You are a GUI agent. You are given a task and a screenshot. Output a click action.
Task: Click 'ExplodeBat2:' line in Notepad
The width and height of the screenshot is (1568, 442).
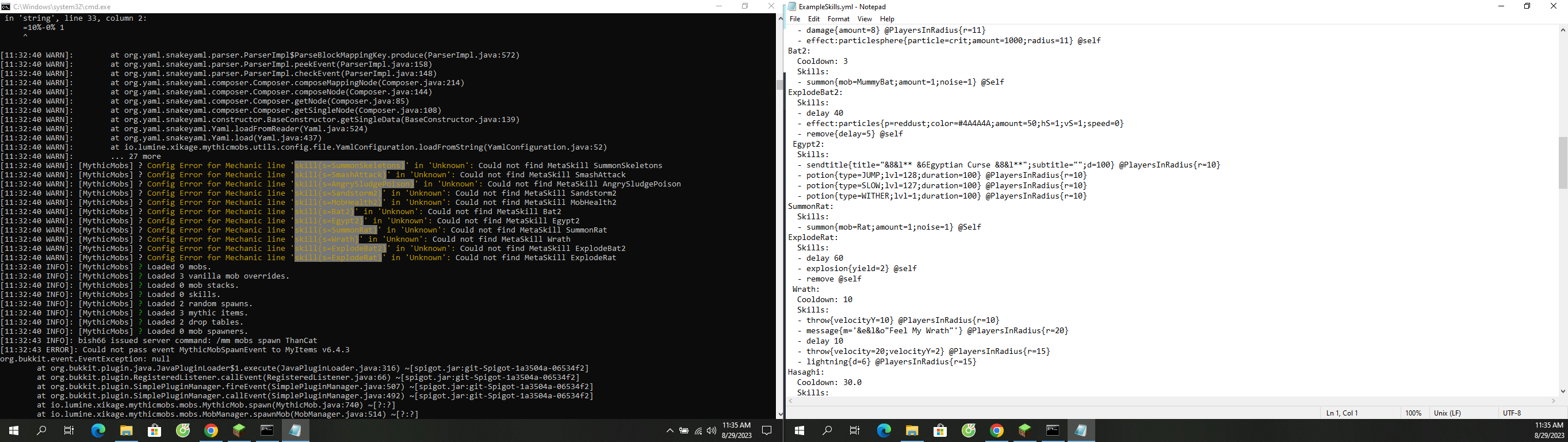coord(815,93)
